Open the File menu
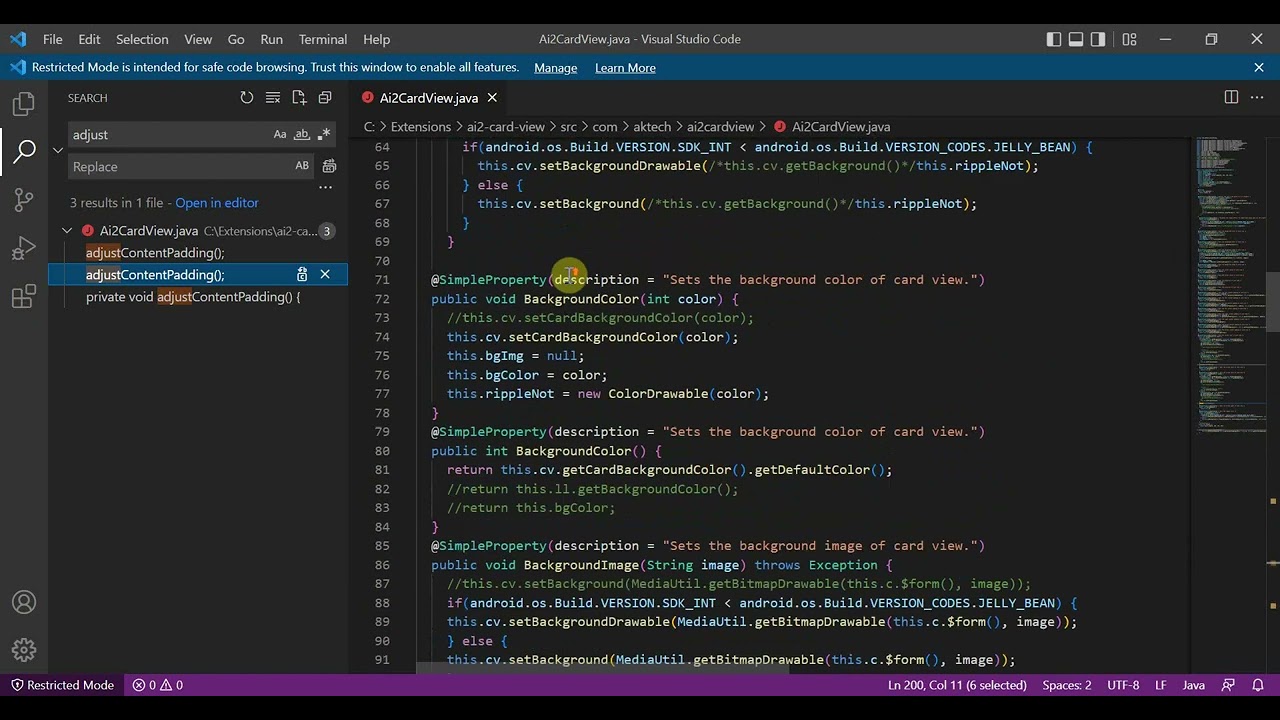1280x720 pixels. coord(53,39)
